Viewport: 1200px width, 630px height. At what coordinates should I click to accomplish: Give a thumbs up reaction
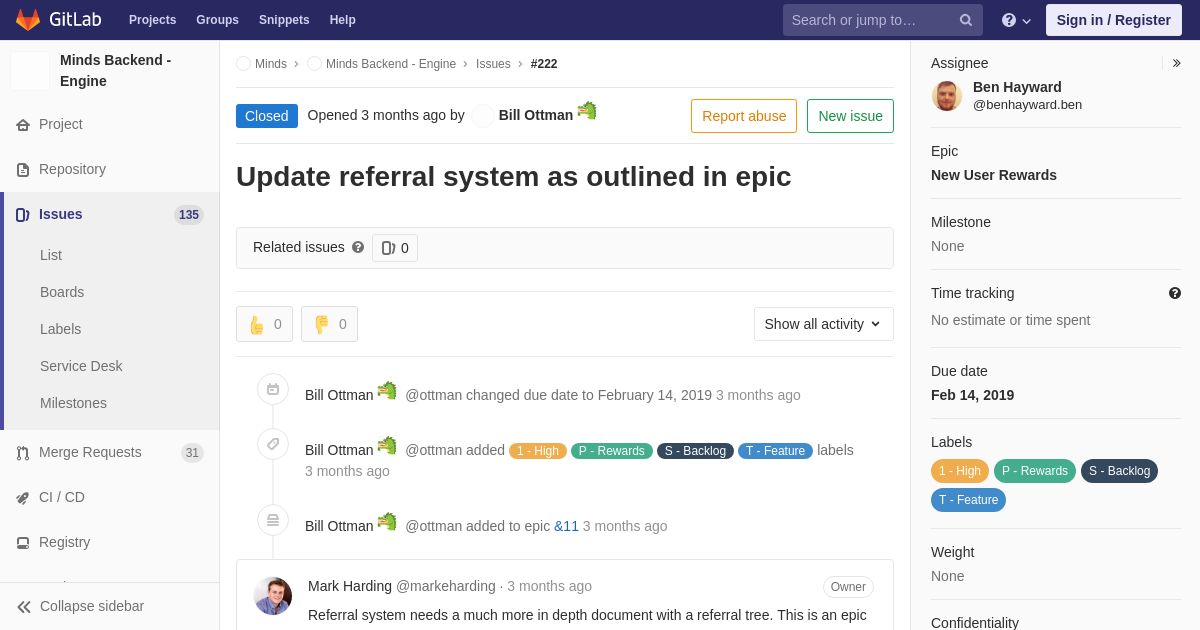click(264, 324)
